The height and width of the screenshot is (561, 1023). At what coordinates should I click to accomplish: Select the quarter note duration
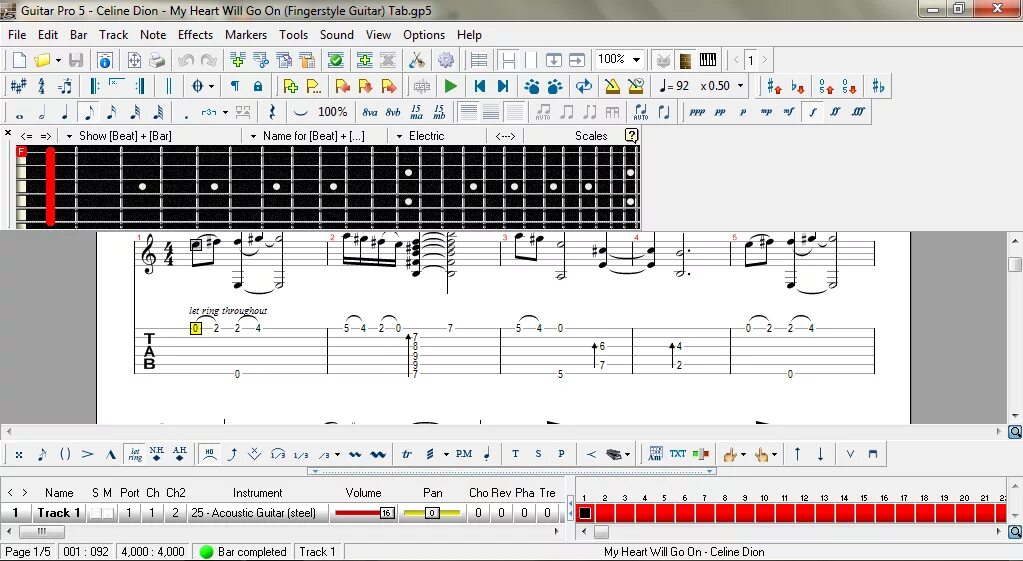click(x=65, y=112)
